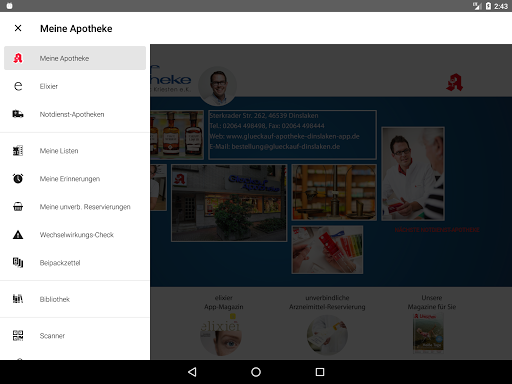Image resolution: width=512 pixels, height=384 pixels.
Task: Open elixier App-Magazin image
Action: [221, 335]
